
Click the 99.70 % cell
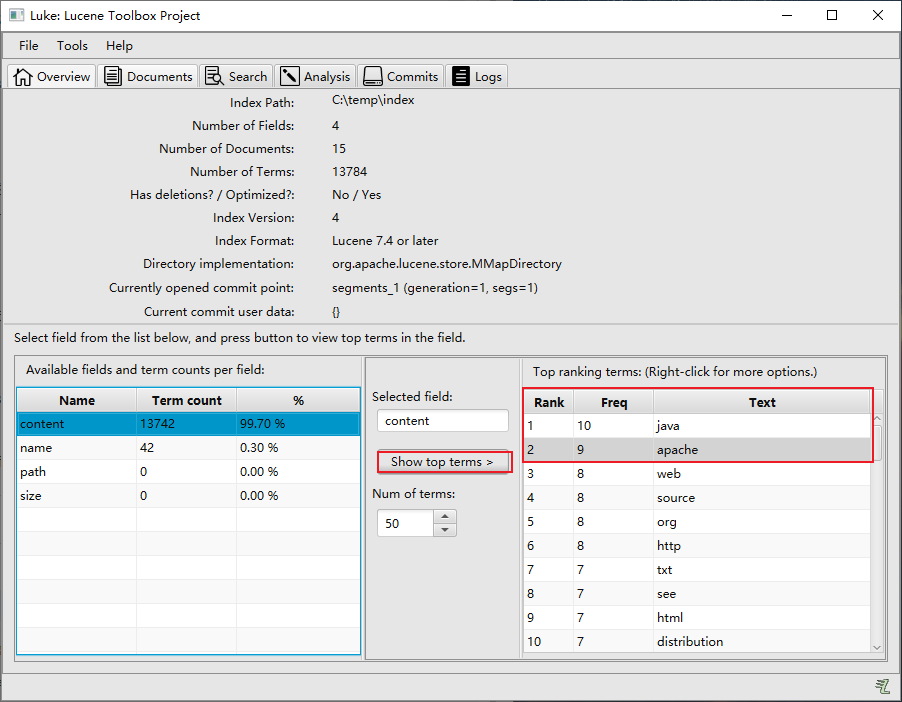click(x=299, y=424)
